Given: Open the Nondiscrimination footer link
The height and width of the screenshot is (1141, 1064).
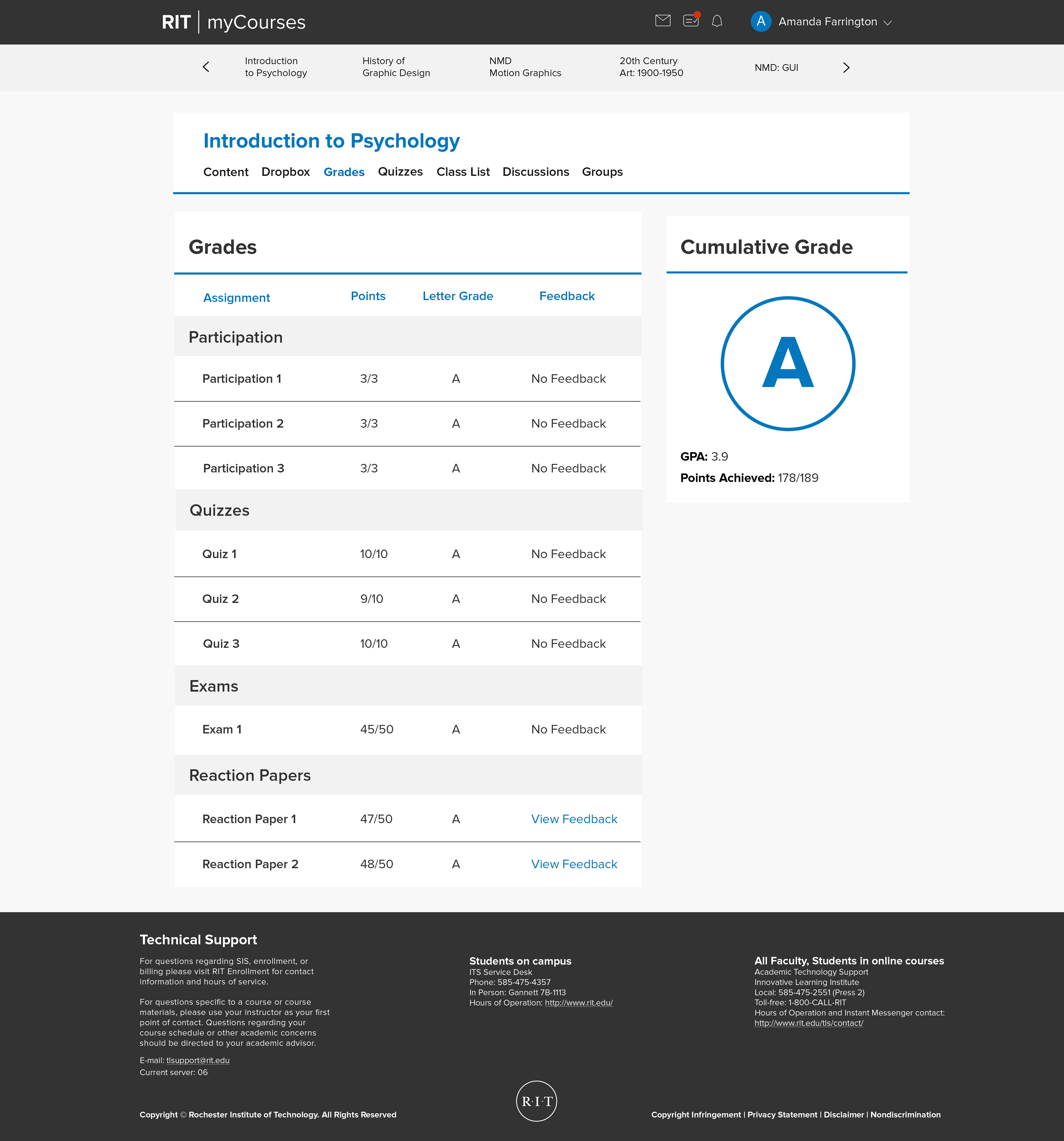Looking at the screenshot, I should [x=905, y=1115].
